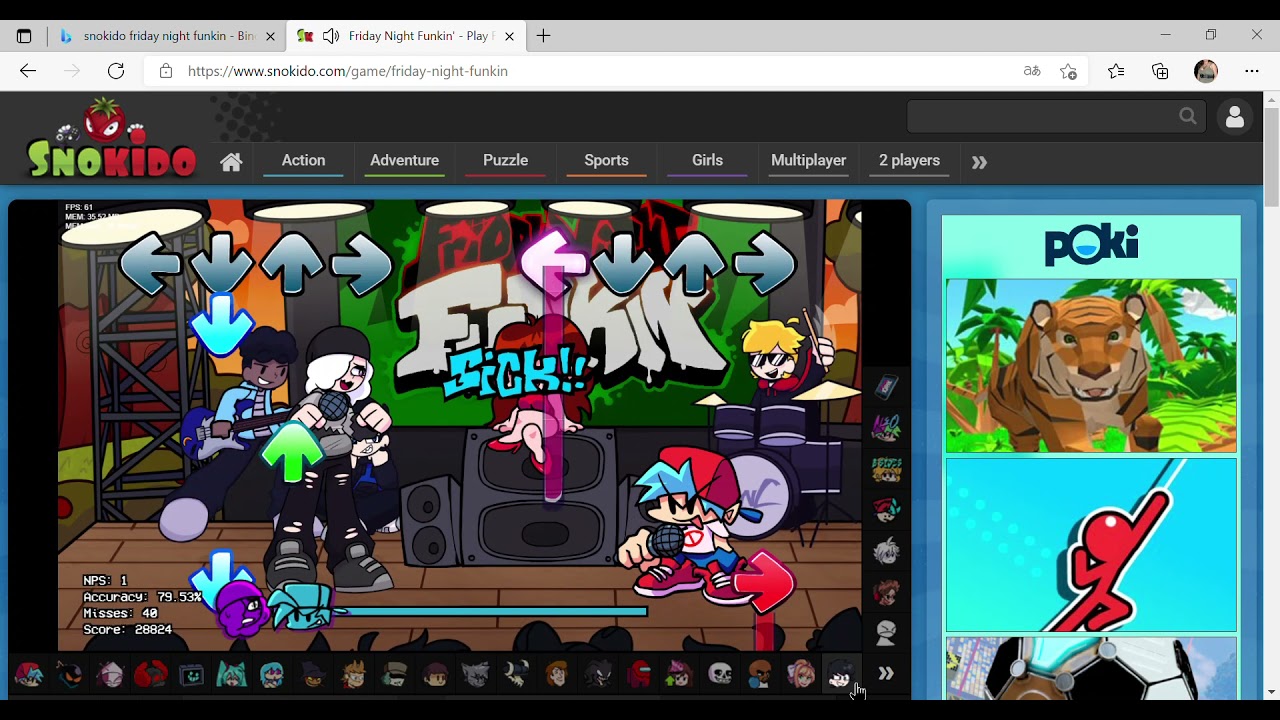This screenshot has width=1280, height=720.
Task: Pick the red Among Us impostor mod
Action: pos(638,675)
